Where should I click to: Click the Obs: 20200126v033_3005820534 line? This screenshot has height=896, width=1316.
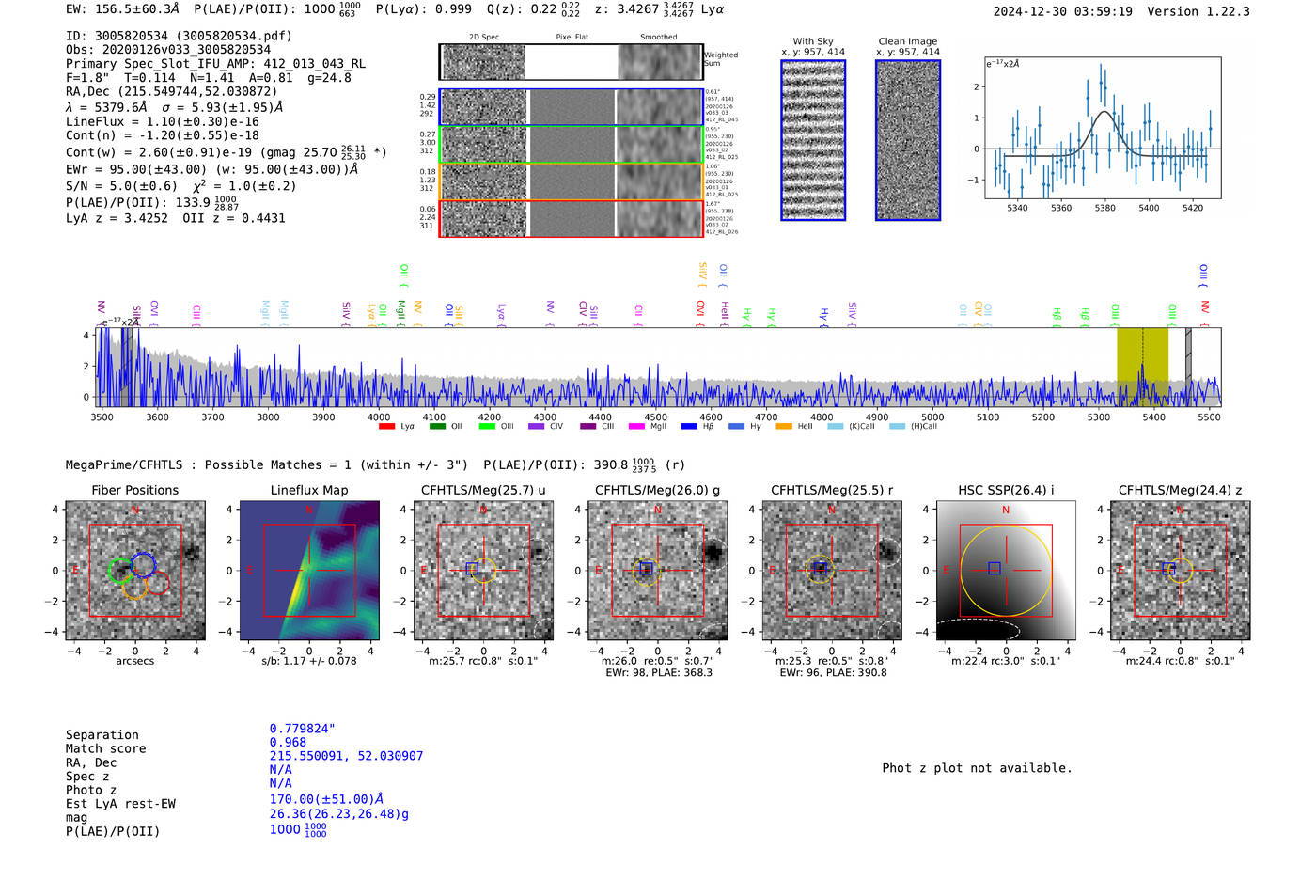(168, 50)
